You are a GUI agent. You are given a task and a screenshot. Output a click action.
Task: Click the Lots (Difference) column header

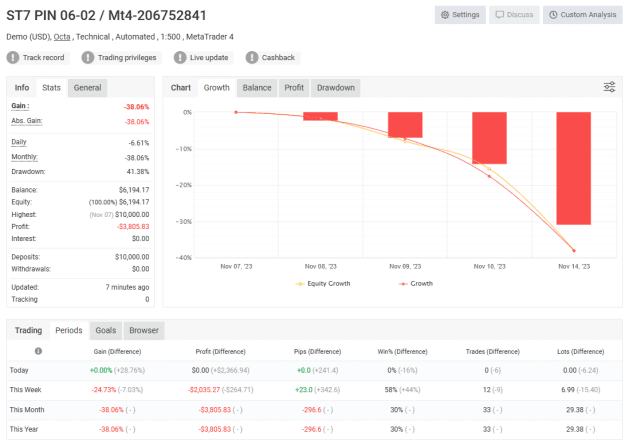pos(580,352)
